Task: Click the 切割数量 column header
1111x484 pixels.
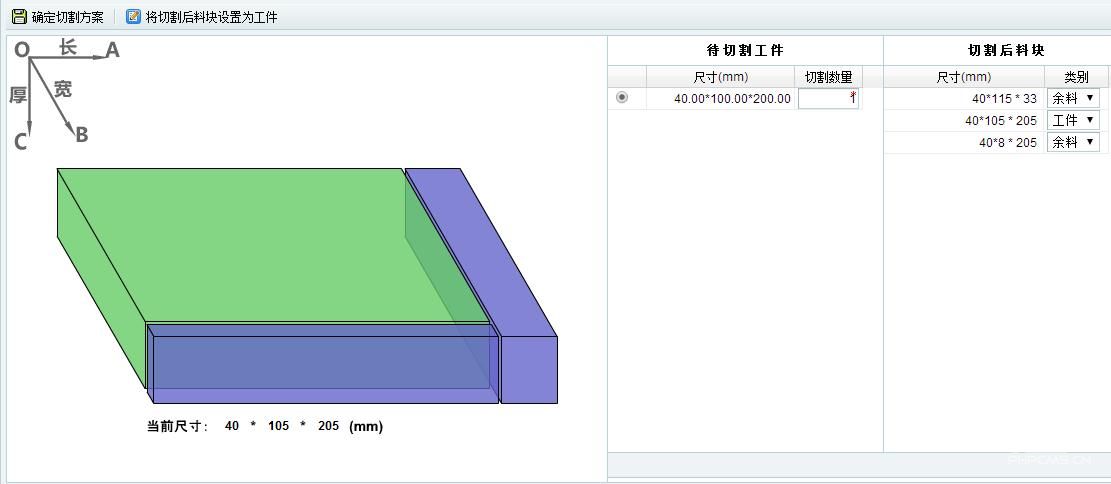Action: (828, 77)
